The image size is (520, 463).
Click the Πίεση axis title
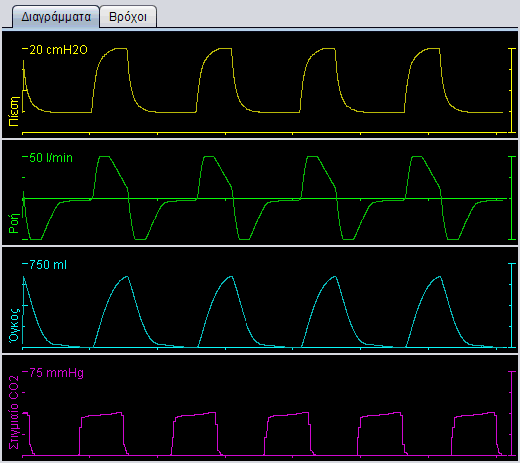(x=14, y=111)
